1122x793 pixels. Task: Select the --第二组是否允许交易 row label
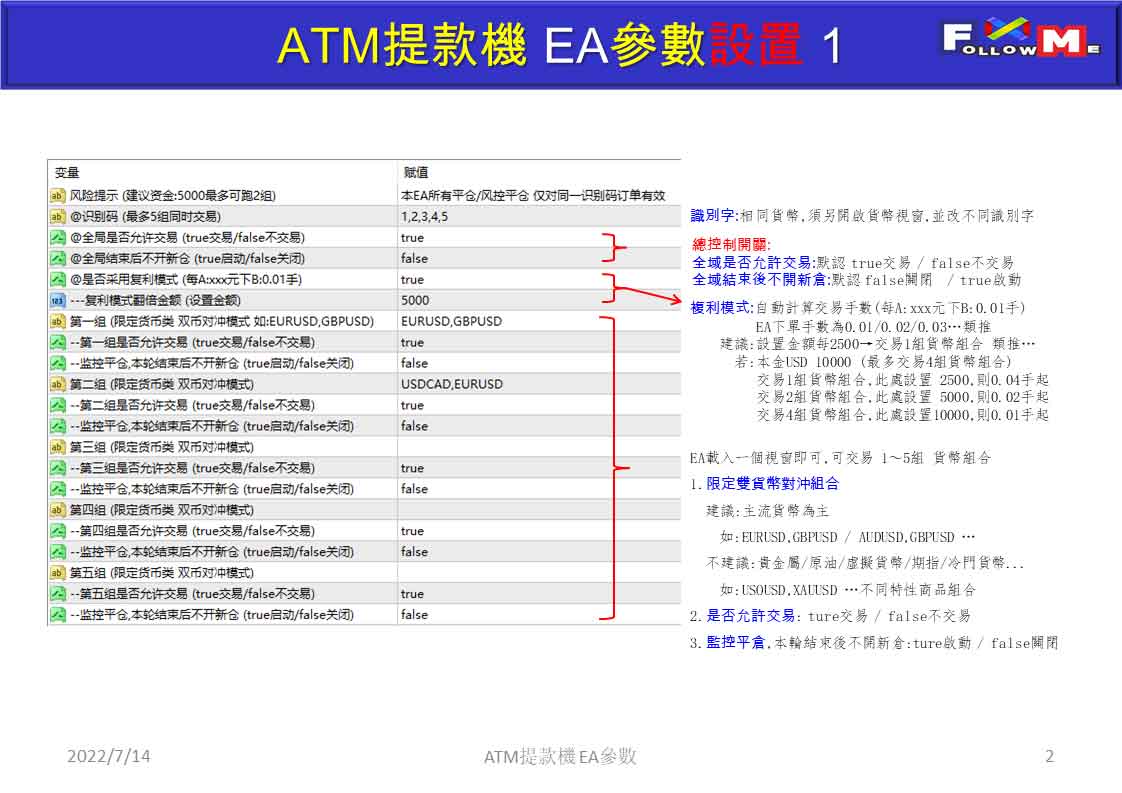coord(192,405)
